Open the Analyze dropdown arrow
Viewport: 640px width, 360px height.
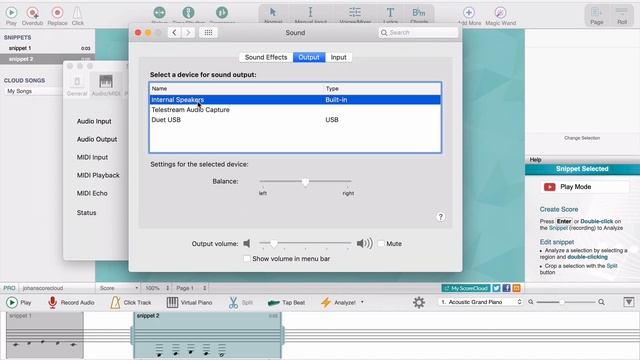pos(362,302)
